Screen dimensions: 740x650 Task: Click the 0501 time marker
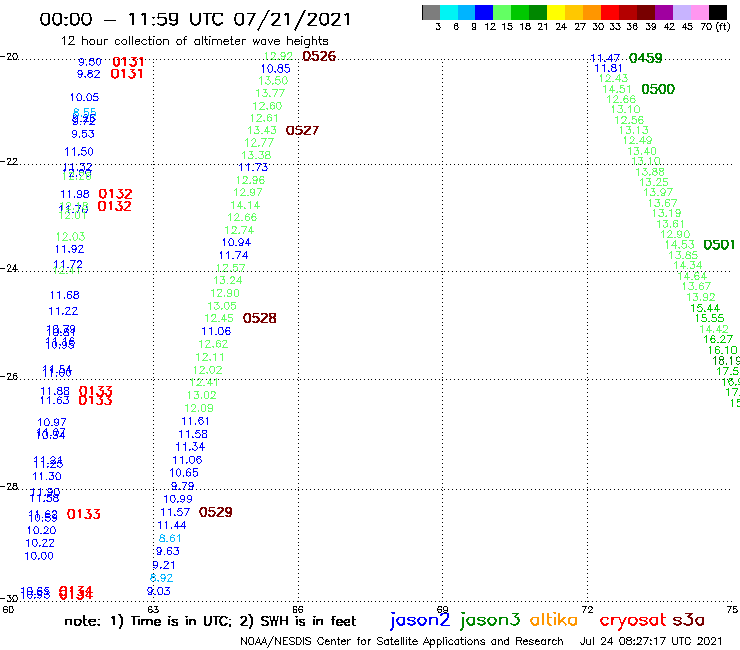[x=719, y=245]
